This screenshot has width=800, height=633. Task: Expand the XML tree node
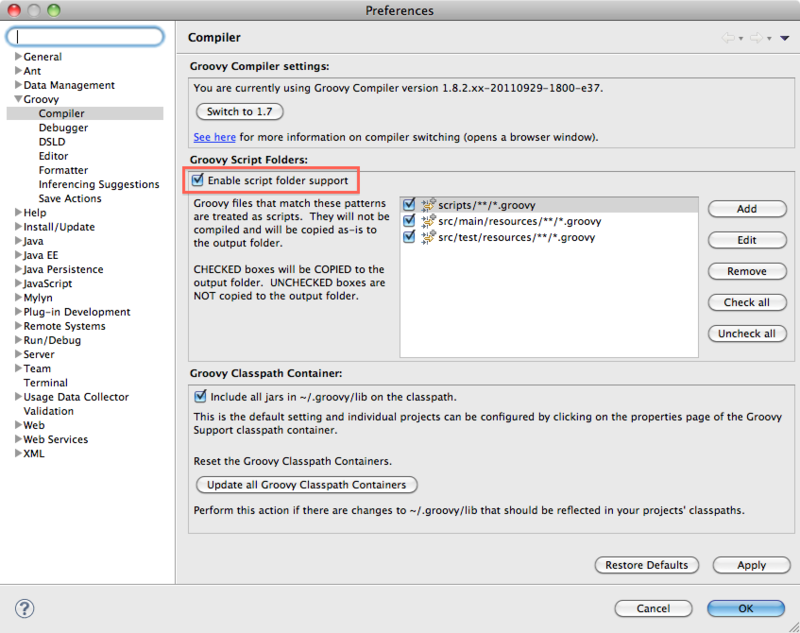click(18, 453)
